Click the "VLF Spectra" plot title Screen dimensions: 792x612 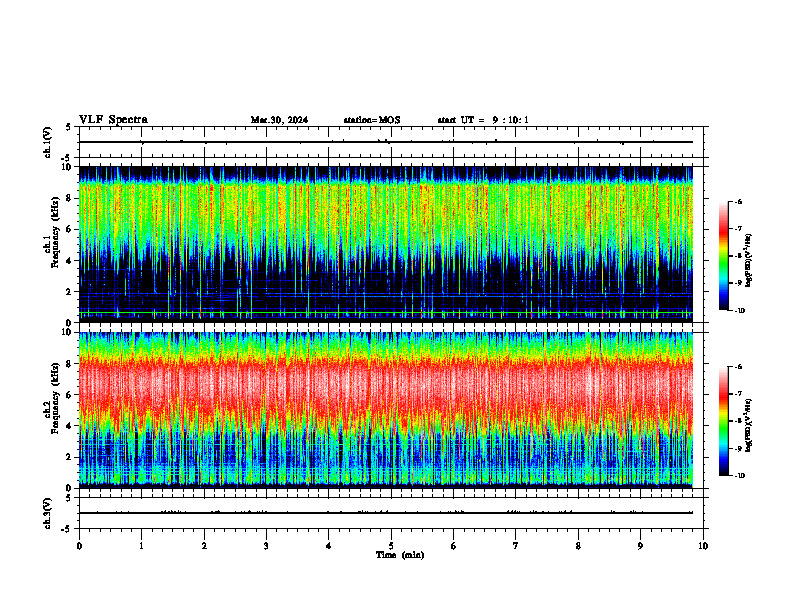113,120
